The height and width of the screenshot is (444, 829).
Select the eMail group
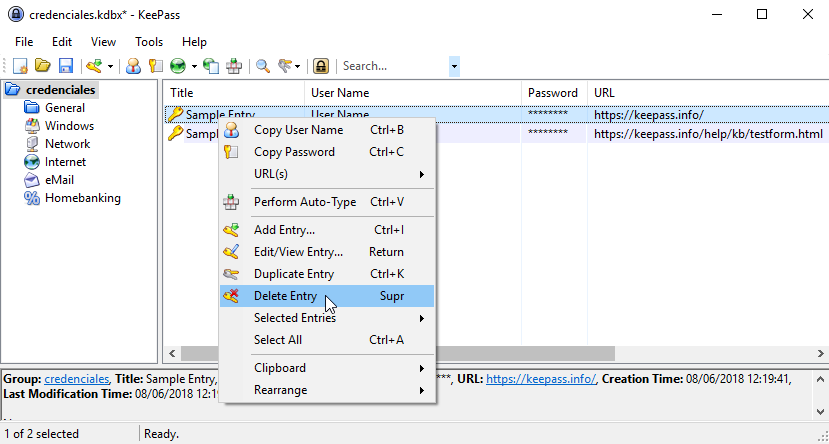(x=59, y=180)
